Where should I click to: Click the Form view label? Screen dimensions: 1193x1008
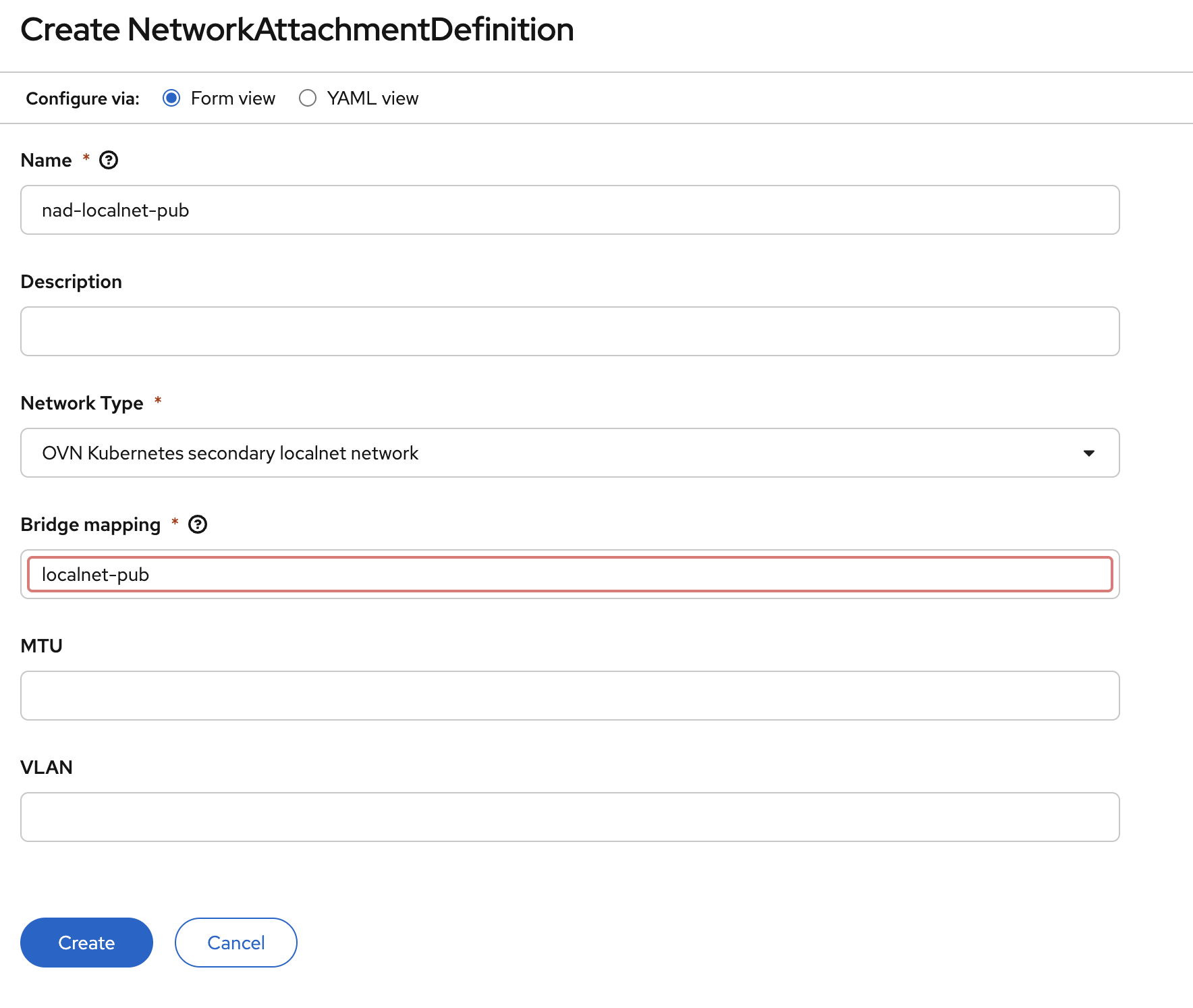pos(233,98)
